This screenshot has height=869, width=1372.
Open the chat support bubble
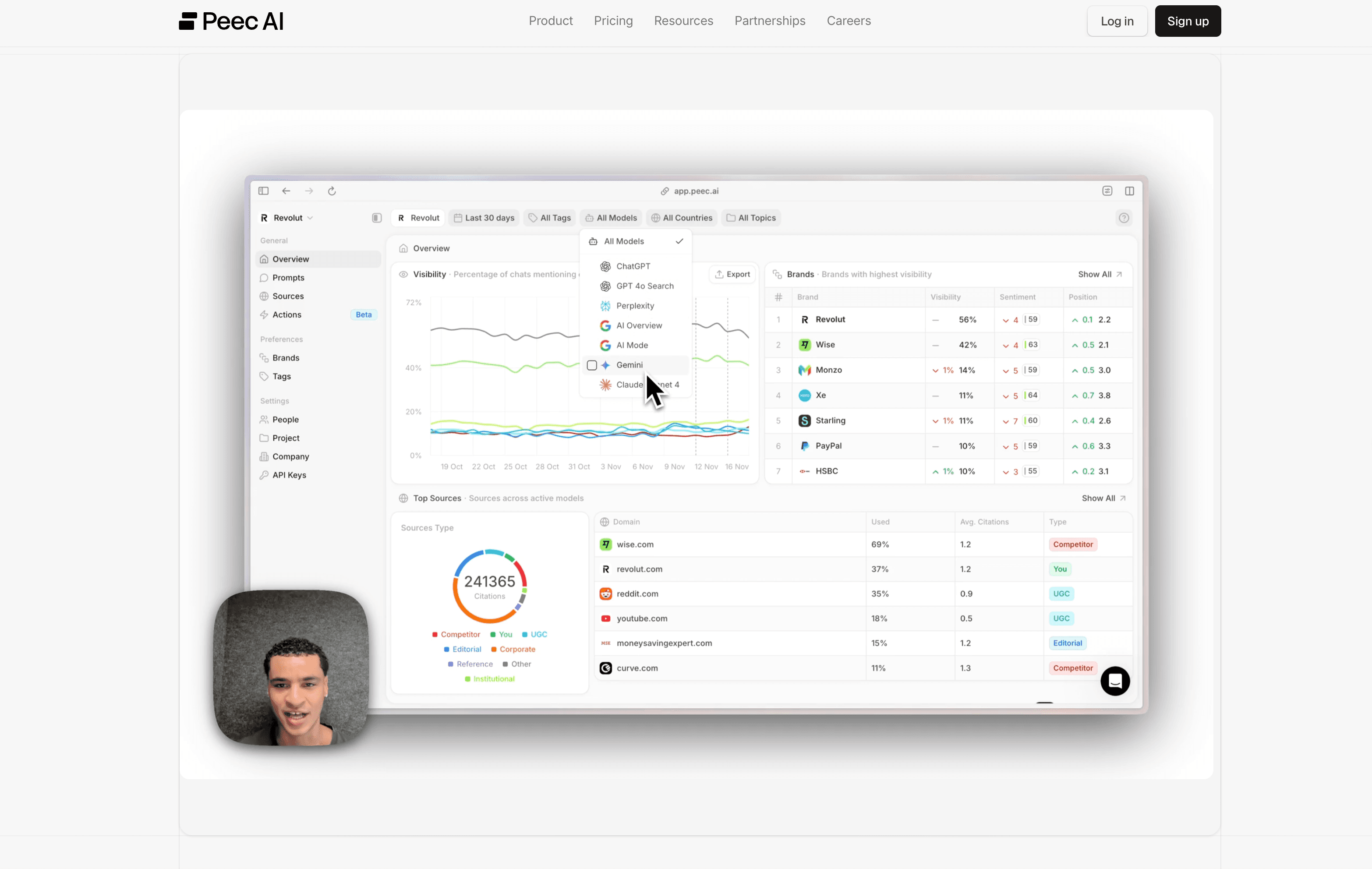tap(1115, 681)
